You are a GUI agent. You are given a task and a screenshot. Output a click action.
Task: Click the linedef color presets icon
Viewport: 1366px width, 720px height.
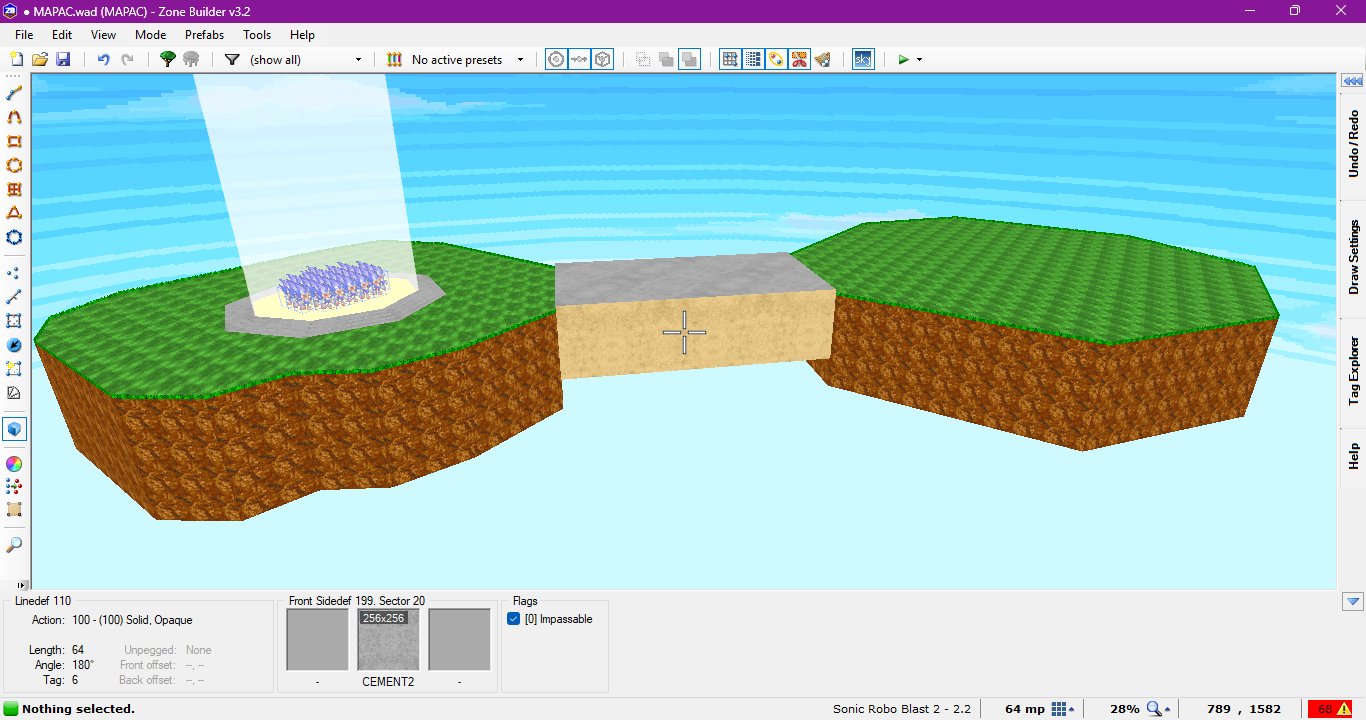(394, 60)
